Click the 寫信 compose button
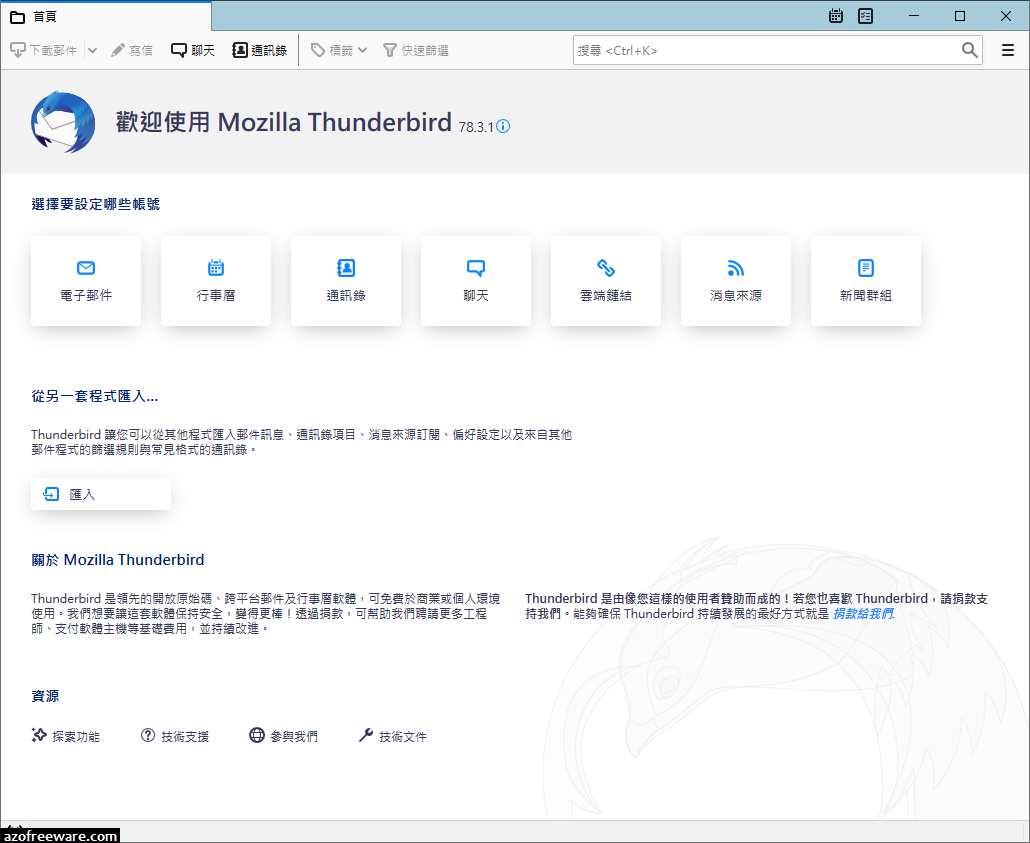This screenshot has width=1030, height=843. 131,50
